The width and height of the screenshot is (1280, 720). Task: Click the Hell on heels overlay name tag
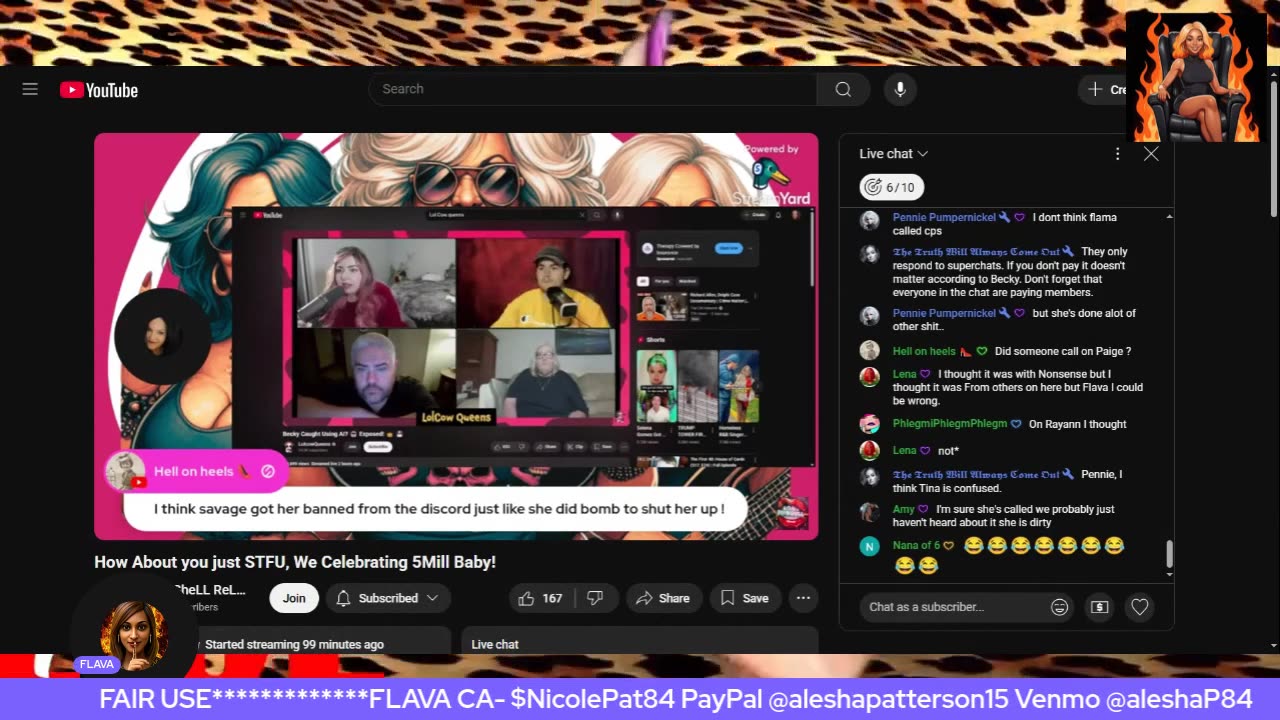click(197, 471)
